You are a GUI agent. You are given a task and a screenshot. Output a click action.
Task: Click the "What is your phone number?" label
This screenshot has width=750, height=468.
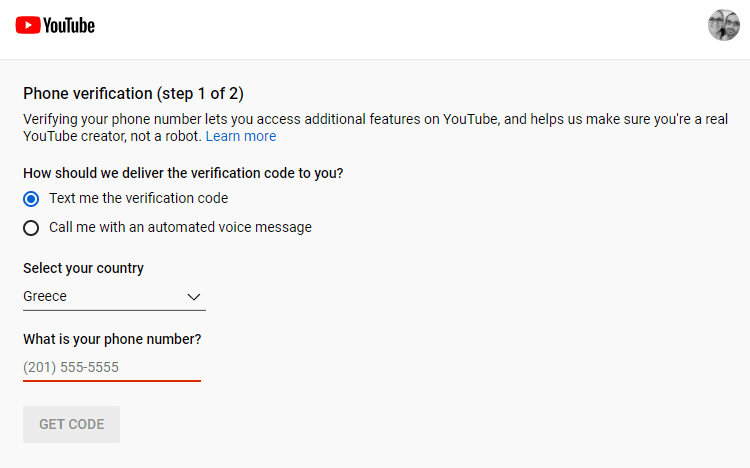point(112,339)
